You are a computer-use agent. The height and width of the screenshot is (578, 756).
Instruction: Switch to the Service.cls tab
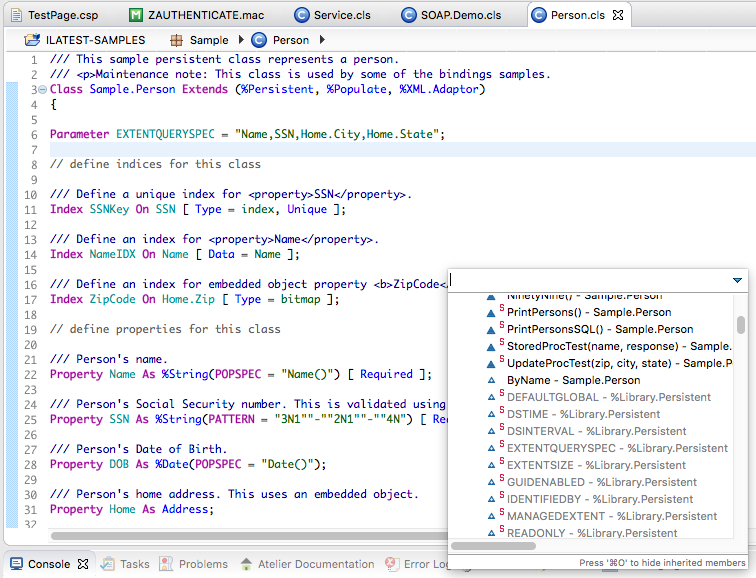[x=333, y=15]
